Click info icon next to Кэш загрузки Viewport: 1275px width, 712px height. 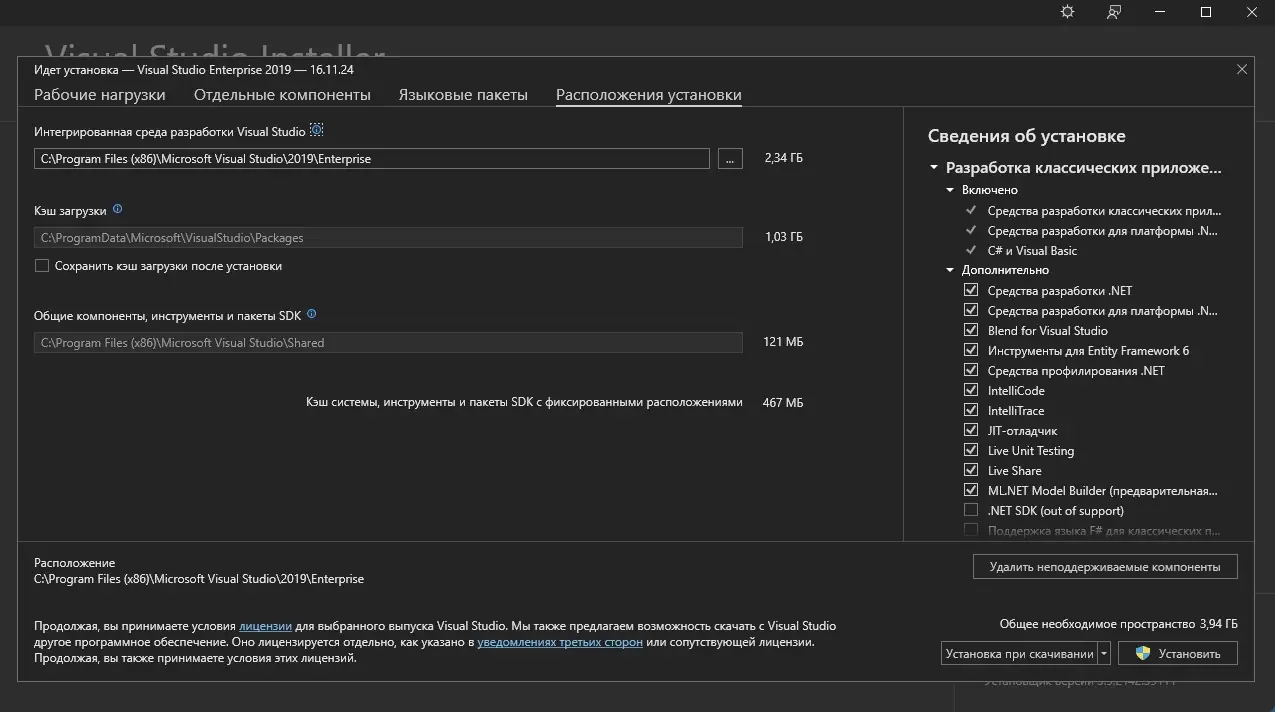click(117, 210)
